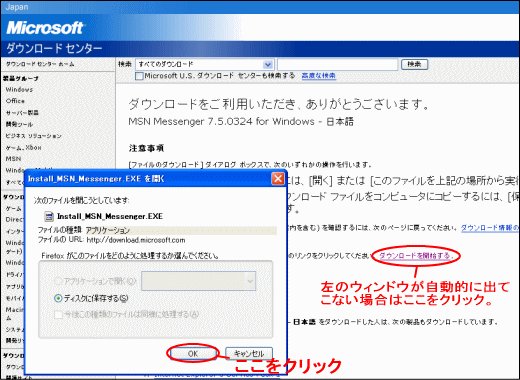Open the すべてのダウンロード search category dropdown

[x=267, y=64]
